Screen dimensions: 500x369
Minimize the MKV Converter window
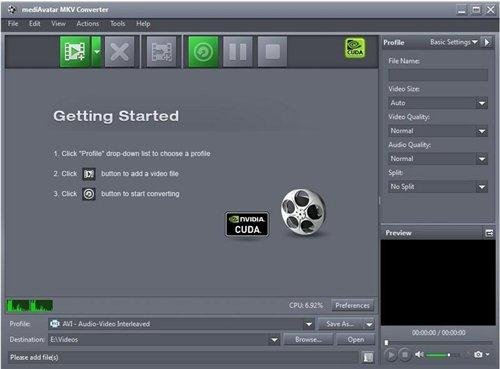point(461,10)
